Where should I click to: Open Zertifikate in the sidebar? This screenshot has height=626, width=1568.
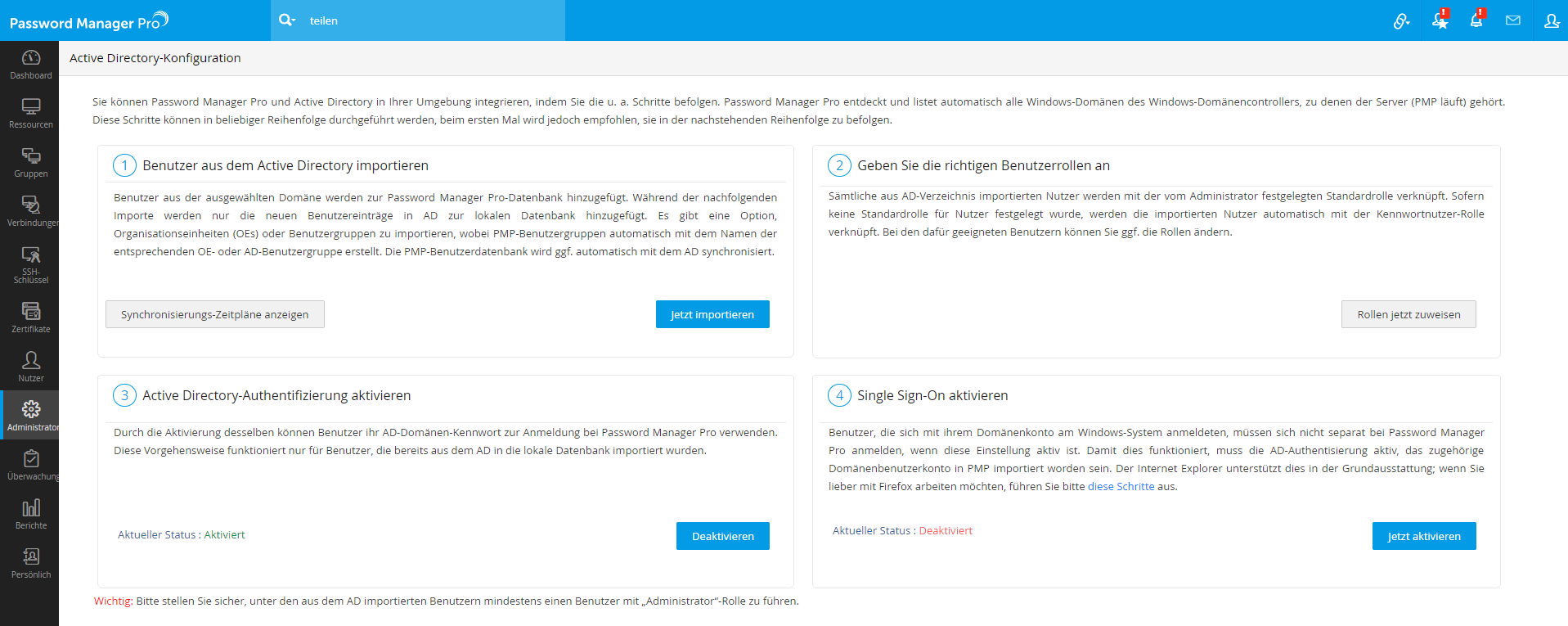tap(31, 318)
